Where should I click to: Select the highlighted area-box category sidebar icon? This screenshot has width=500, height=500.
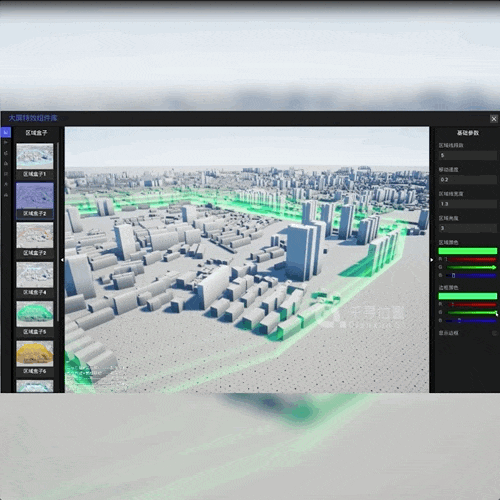pyautogui.click(x=6, y=132)
